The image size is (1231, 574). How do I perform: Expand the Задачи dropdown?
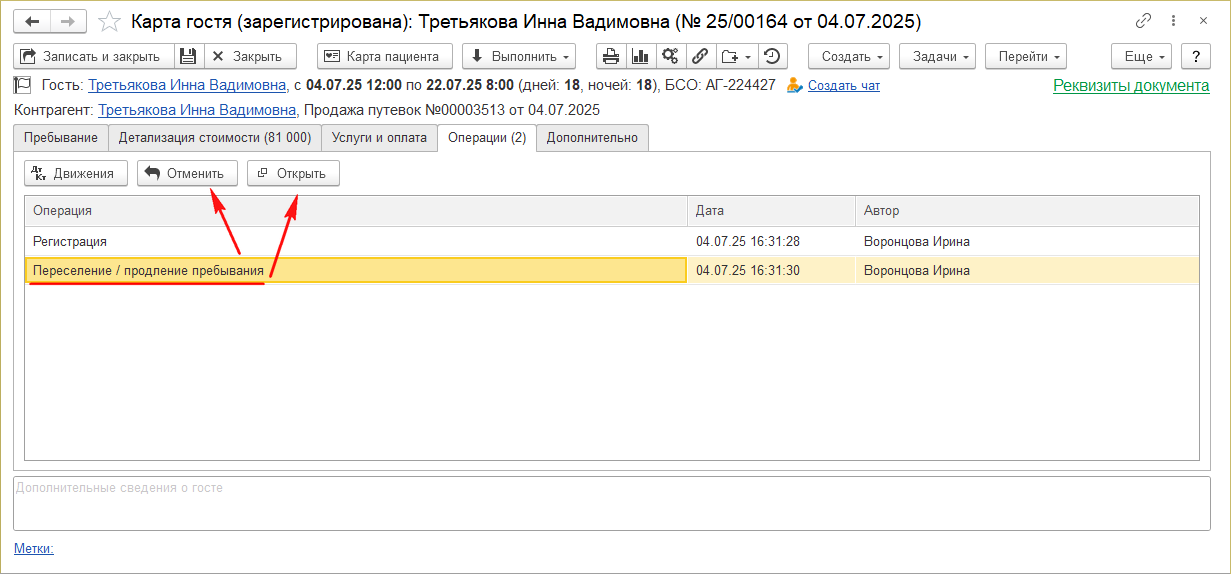tap(937, 57)
